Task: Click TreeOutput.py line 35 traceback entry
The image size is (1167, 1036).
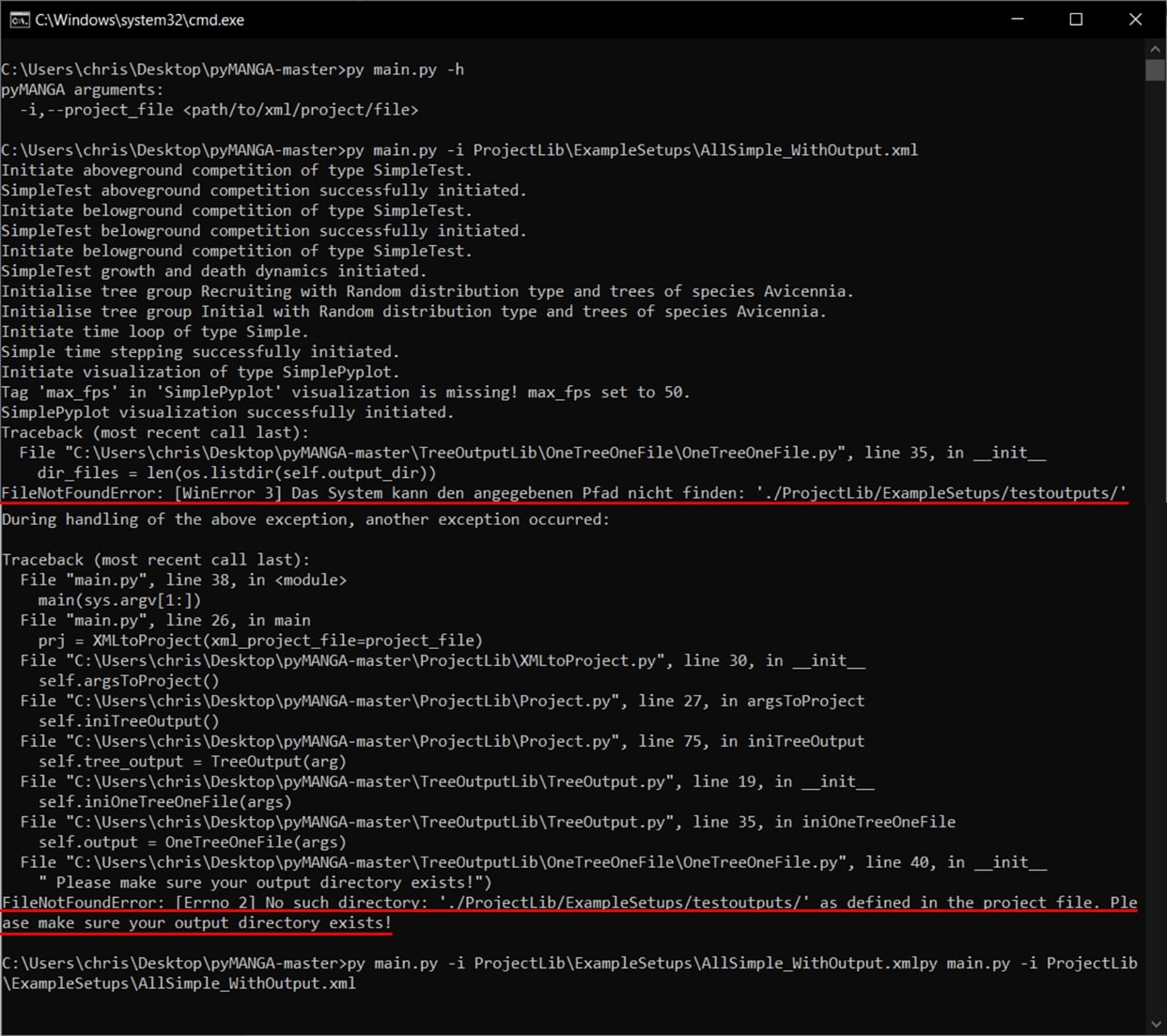Action: click(x=488, y=823)
